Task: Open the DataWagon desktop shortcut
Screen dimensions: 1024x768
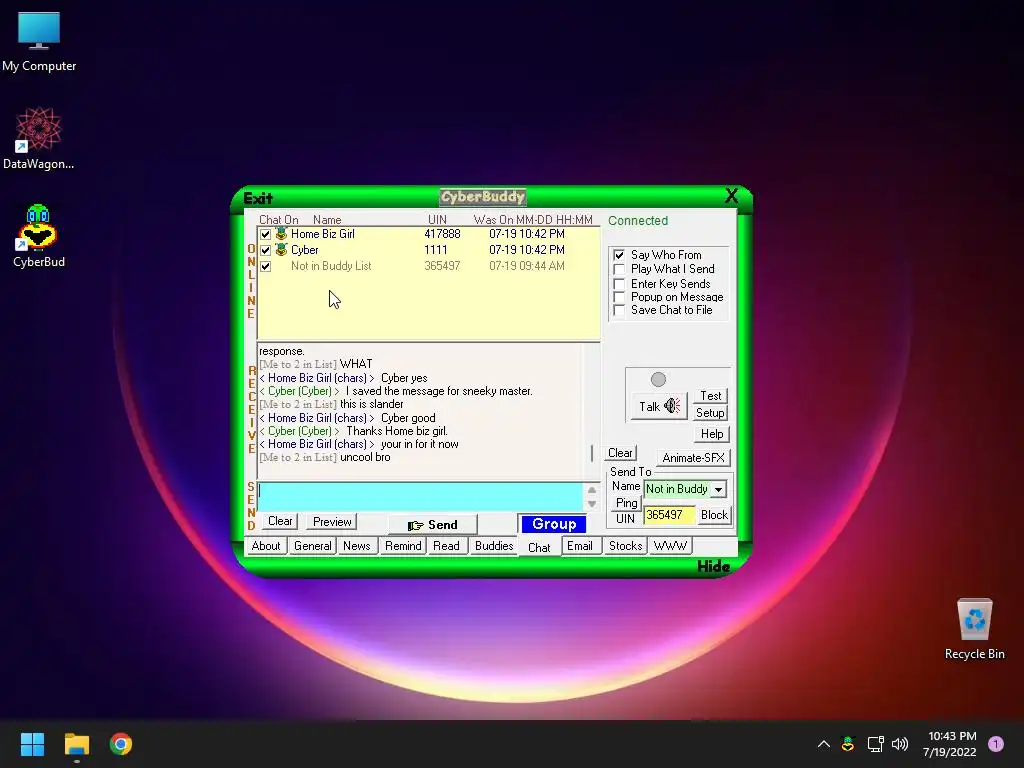Action: (x=39, y=138)
